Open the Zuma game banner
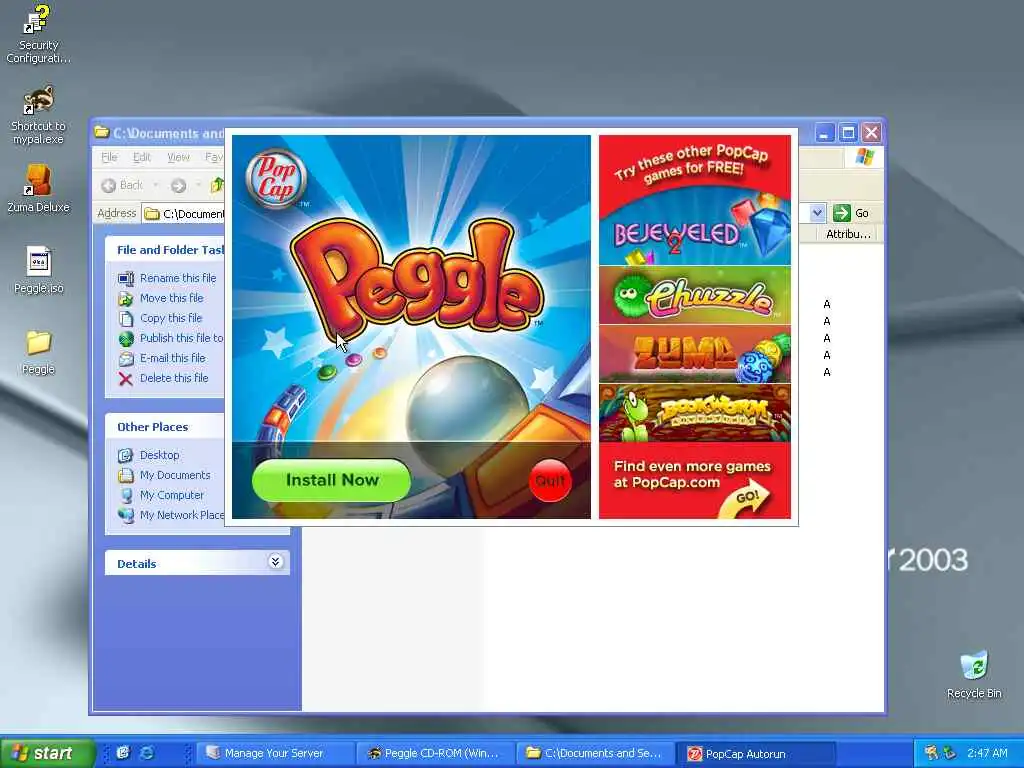Viewport: 1024px width, 768px height. pyautogui.click(x=695, y=354)
